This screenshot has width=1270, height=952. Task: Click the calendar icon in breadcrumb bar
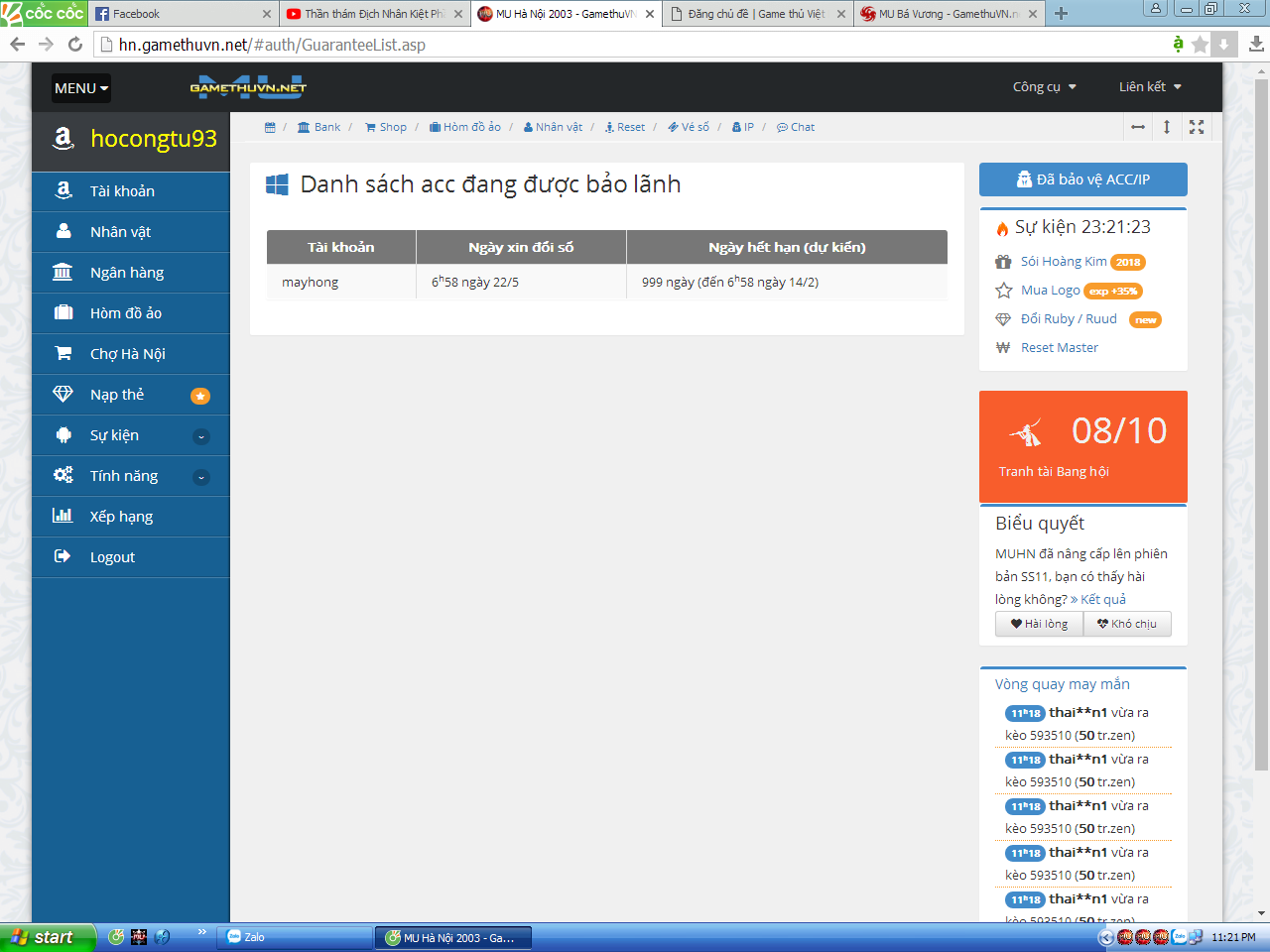(x=270, y=127)
